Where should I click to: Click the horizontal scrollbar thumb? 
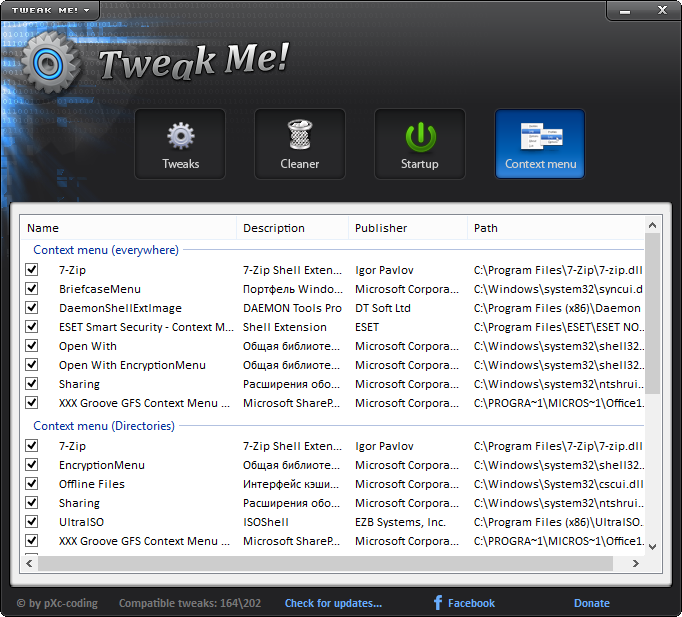coord(325,564)
